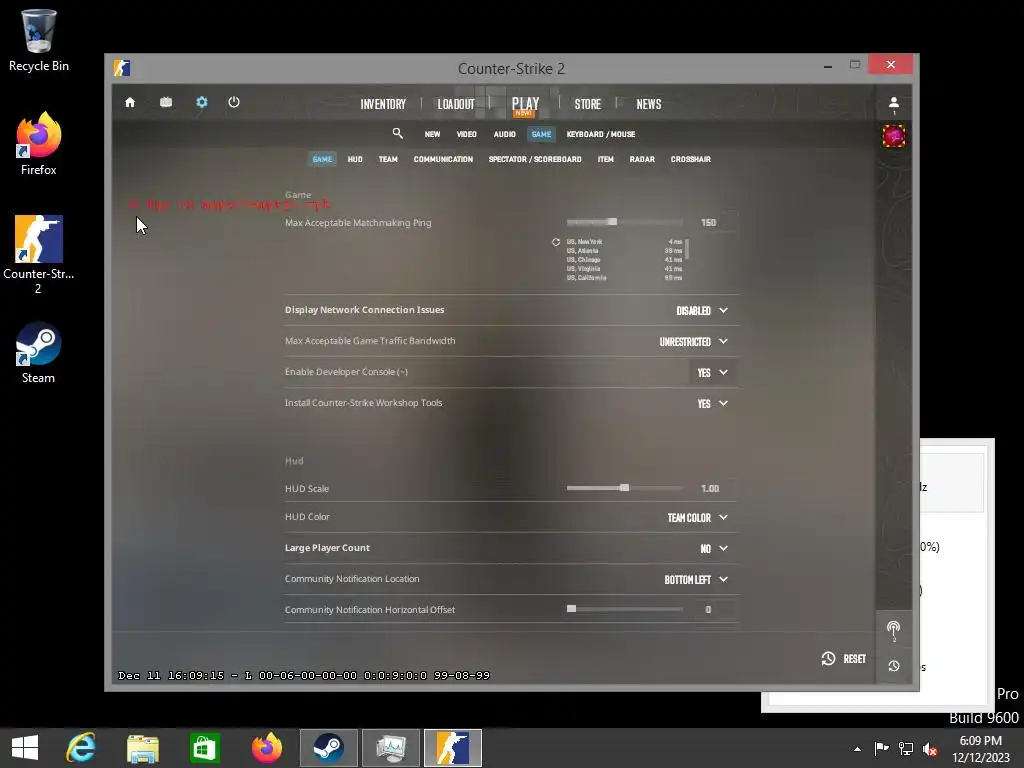Show hidden system tray icons
1024x768 pixels.
tap(857, 749)
